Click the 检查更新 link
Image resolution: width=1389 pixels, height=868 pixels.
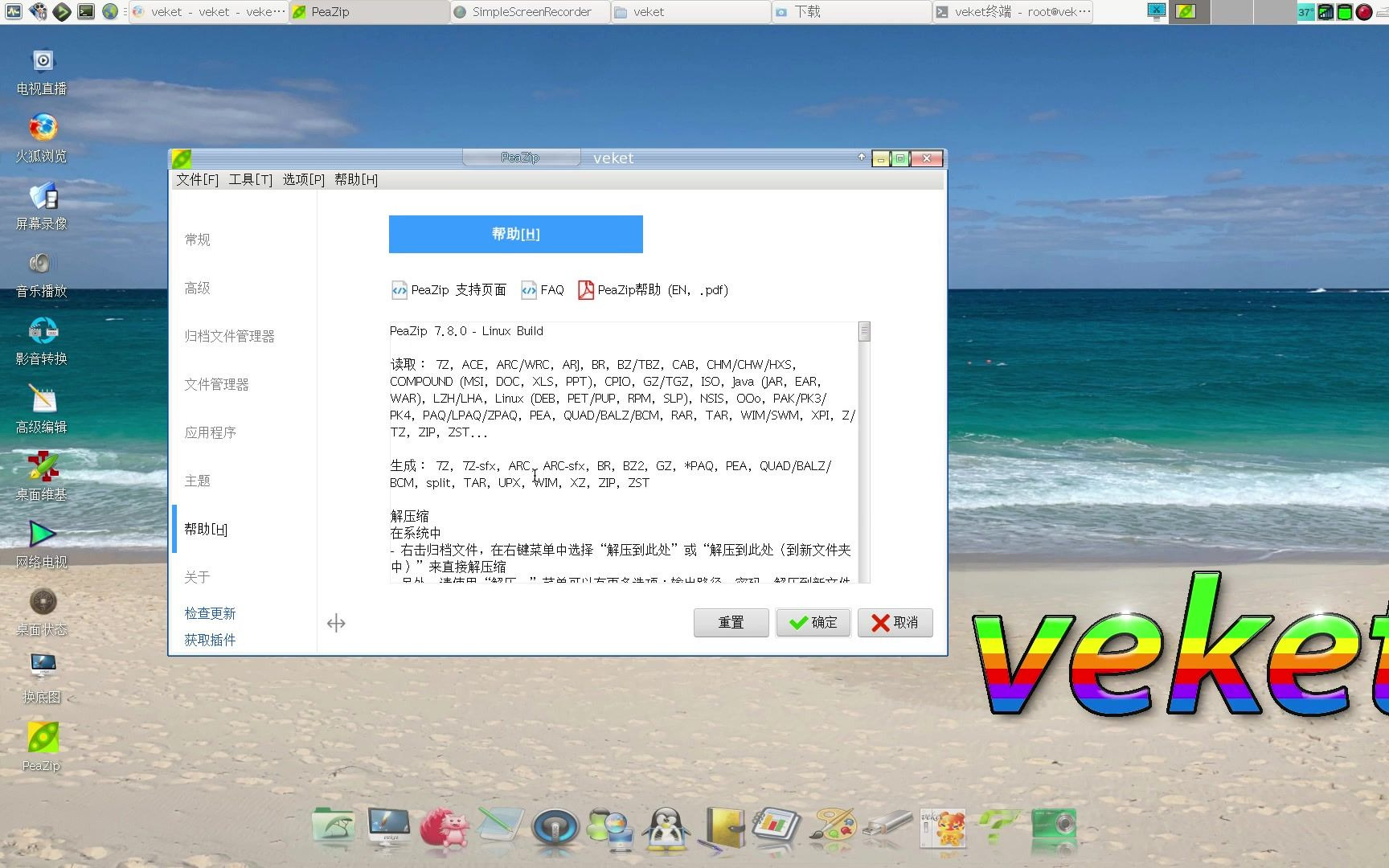point(211,613)
